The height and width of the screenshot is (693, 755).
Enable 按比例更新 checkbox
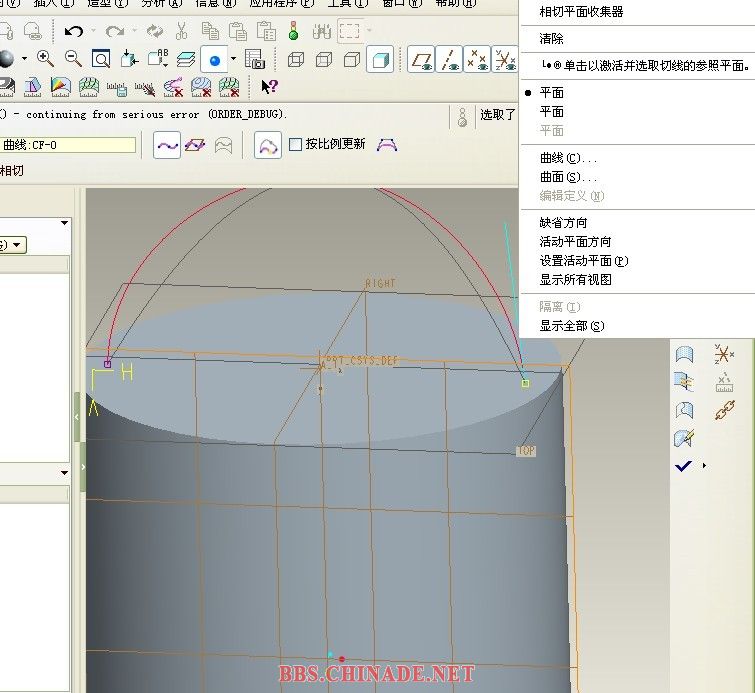tap(295, 145)
